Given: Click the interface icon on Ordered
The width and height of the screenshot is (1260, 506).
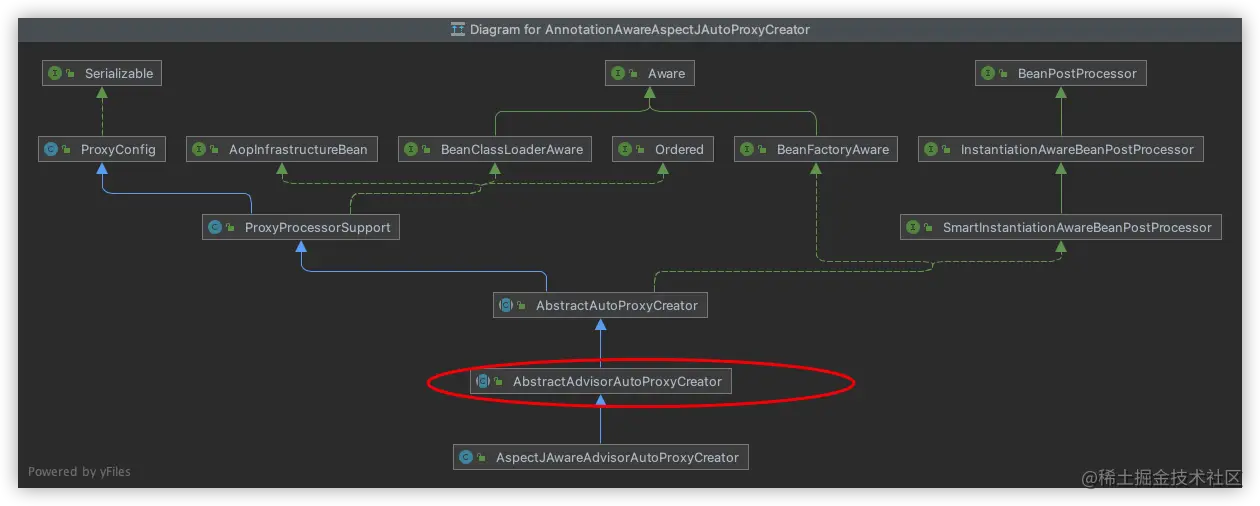Looking at the screenshot, I should click(626, 149).
